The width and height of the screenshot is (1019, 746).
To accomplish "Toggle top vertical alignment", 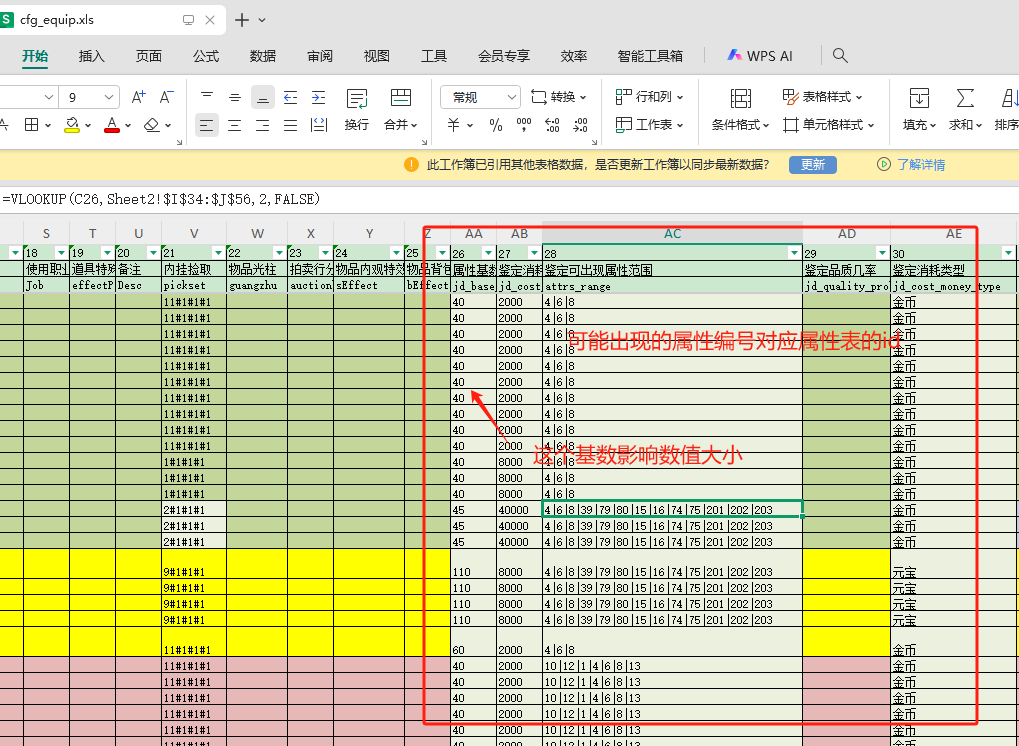I will tap(207, 97).
